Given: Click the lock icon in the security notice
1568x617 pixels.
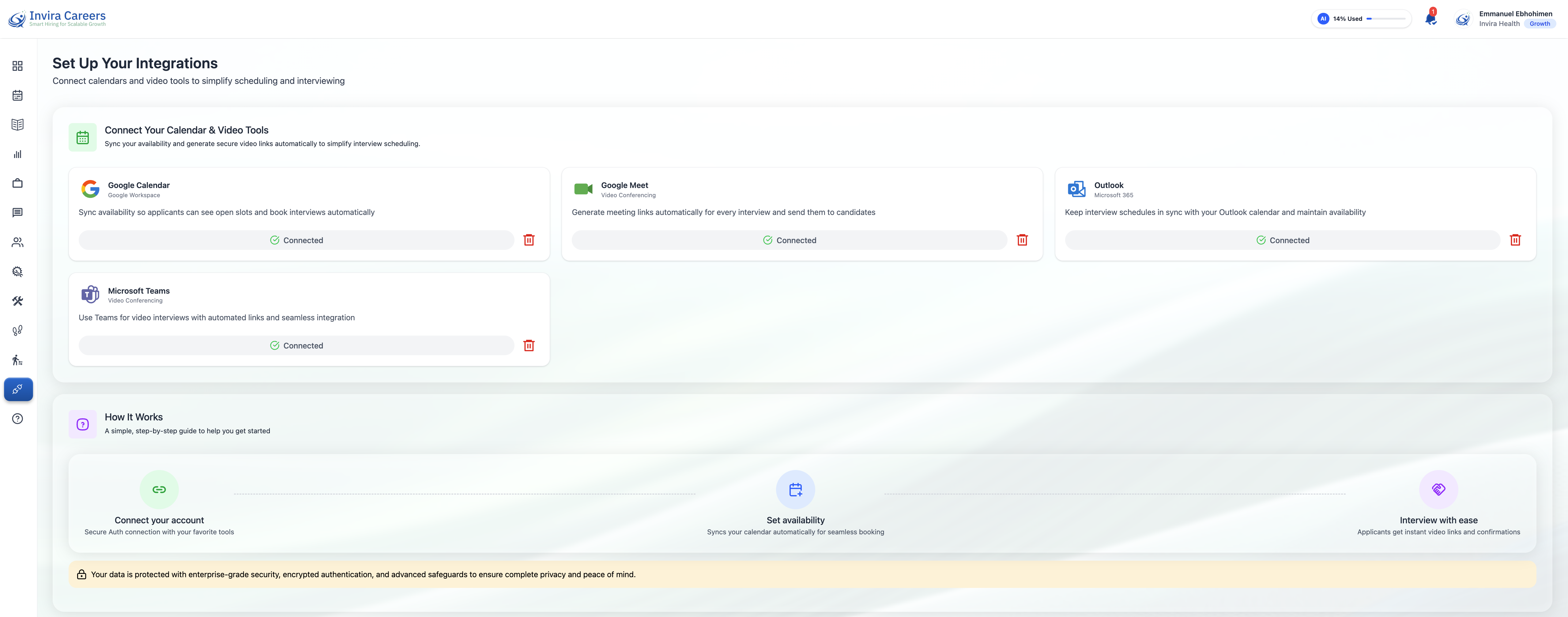Looking at the screenshot, I should tap(81, 574).
